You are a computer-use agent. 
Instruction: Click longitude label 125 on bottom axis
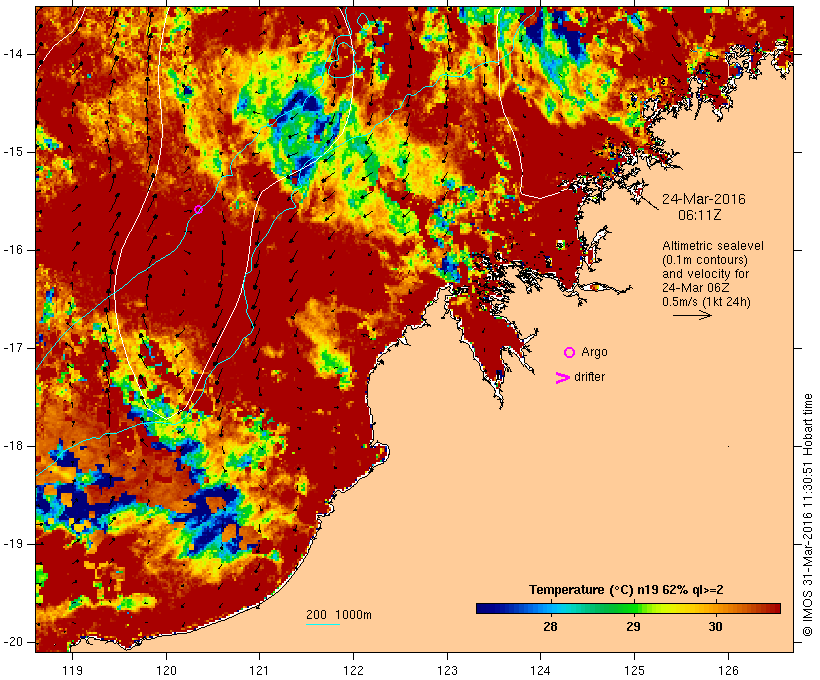coord(634,670)
